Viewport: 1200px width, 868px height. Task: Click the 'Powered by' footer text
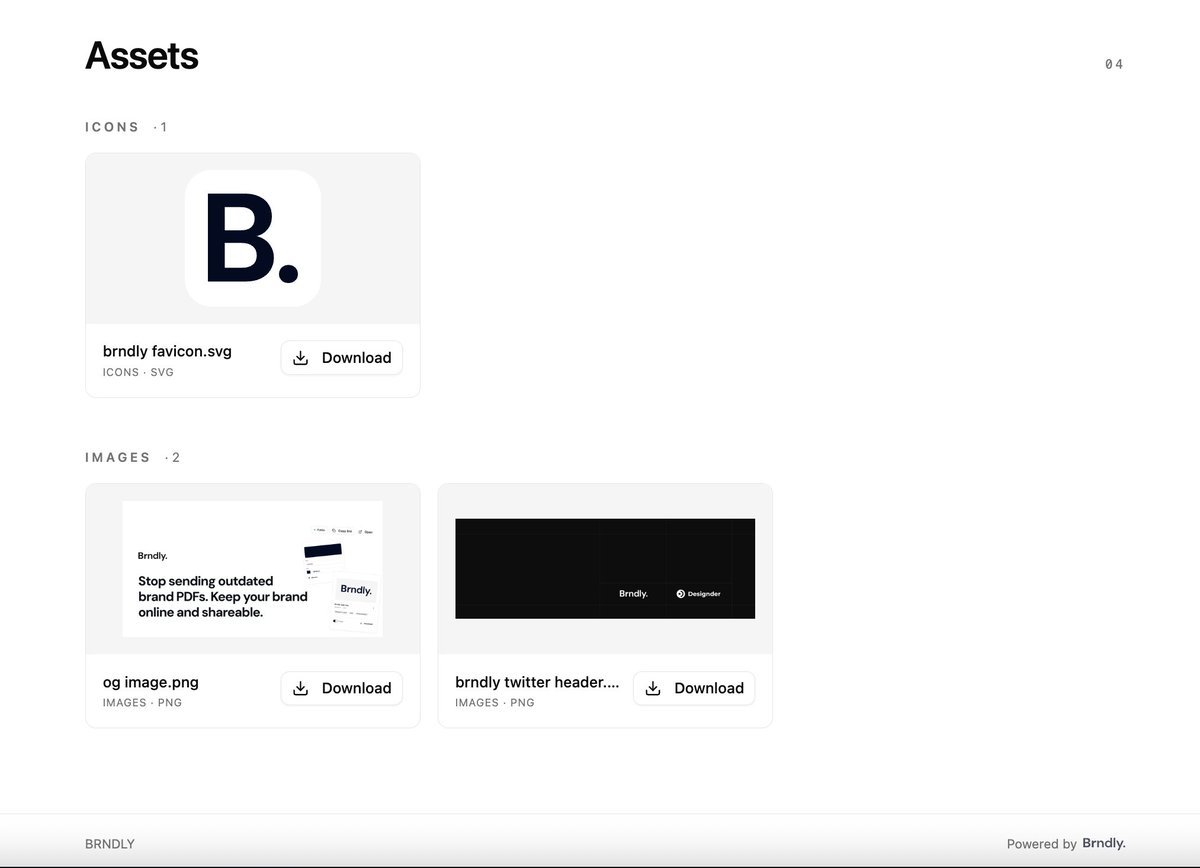tap(1041, 844)
